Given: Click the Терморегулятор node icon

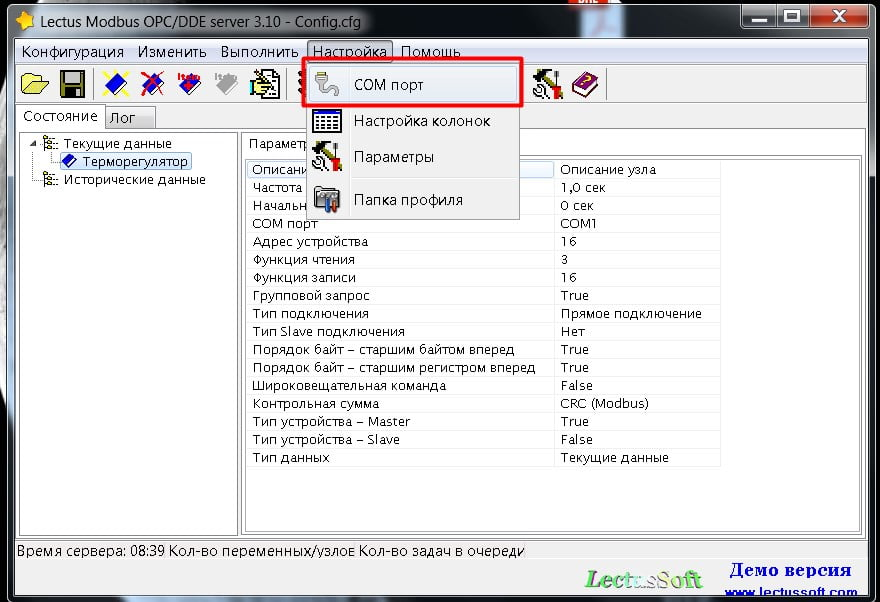Looking at the screenshot, I should (x=70, y=162).
